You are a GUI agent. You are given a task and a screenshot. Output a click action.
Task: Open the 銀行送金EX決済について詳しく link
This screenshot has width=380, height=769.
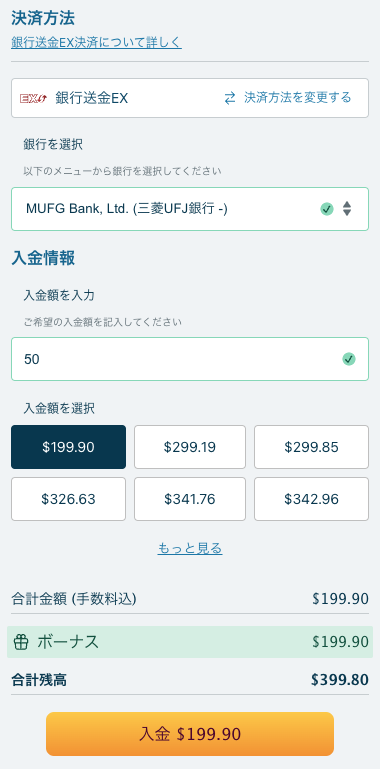pyautogui.click(x=97, y=43)
